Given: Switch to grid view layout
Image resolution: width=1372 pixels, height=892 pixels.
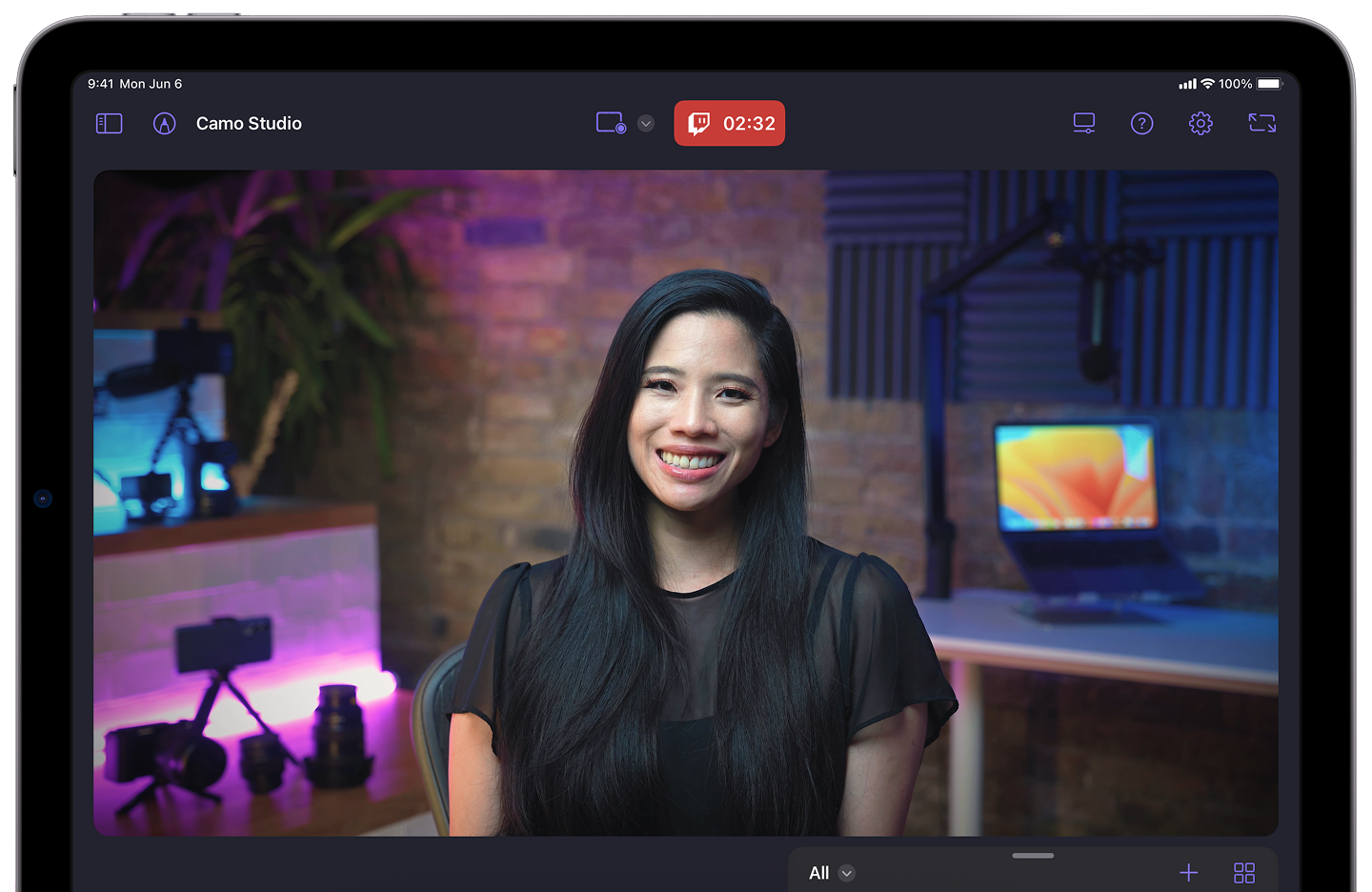Looking at the screenshot, I should click(x=1244, y=873).
